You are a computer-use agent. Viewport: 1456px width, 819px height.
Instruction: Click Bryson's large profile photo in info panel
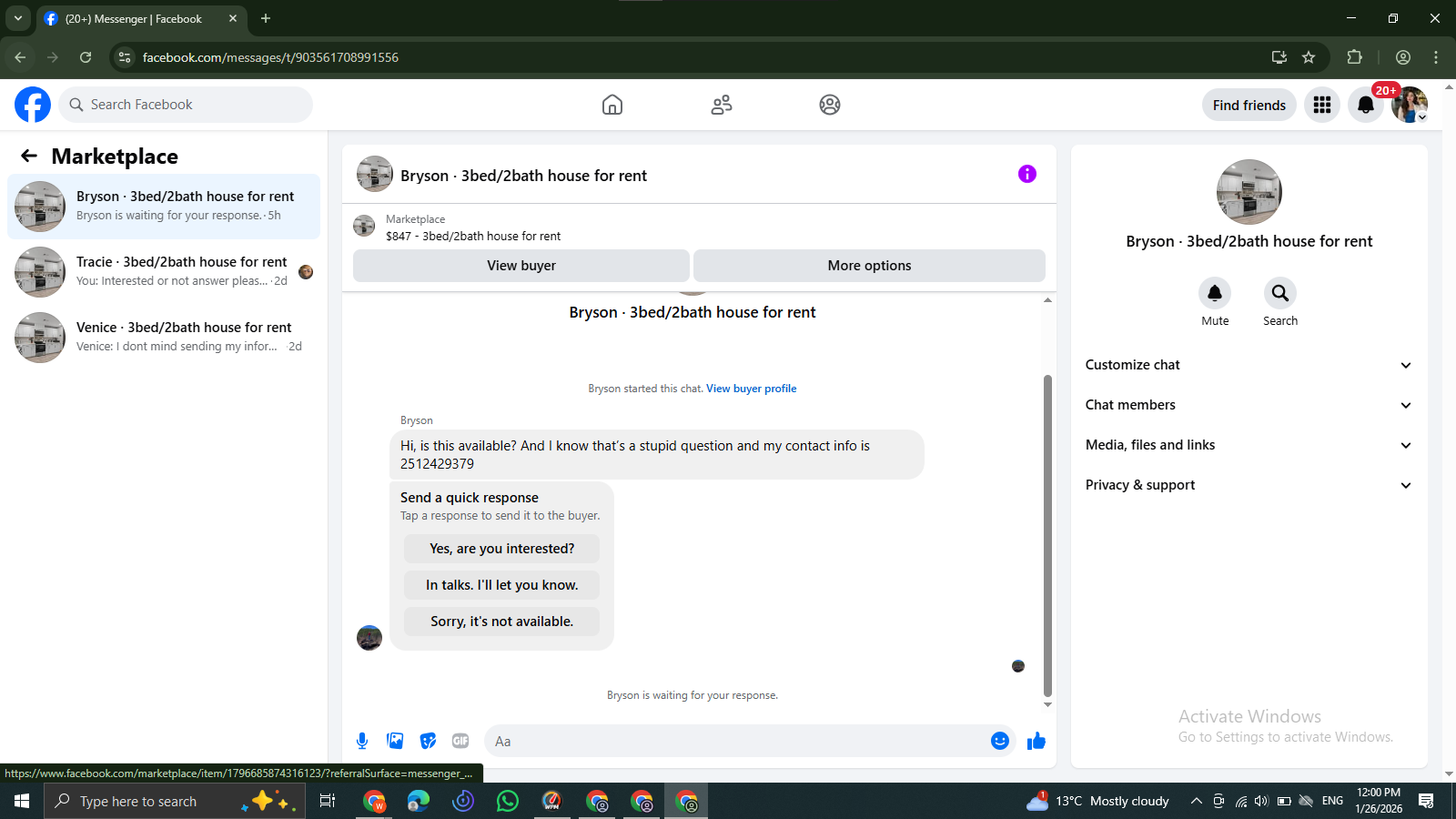coord(1249,192)
